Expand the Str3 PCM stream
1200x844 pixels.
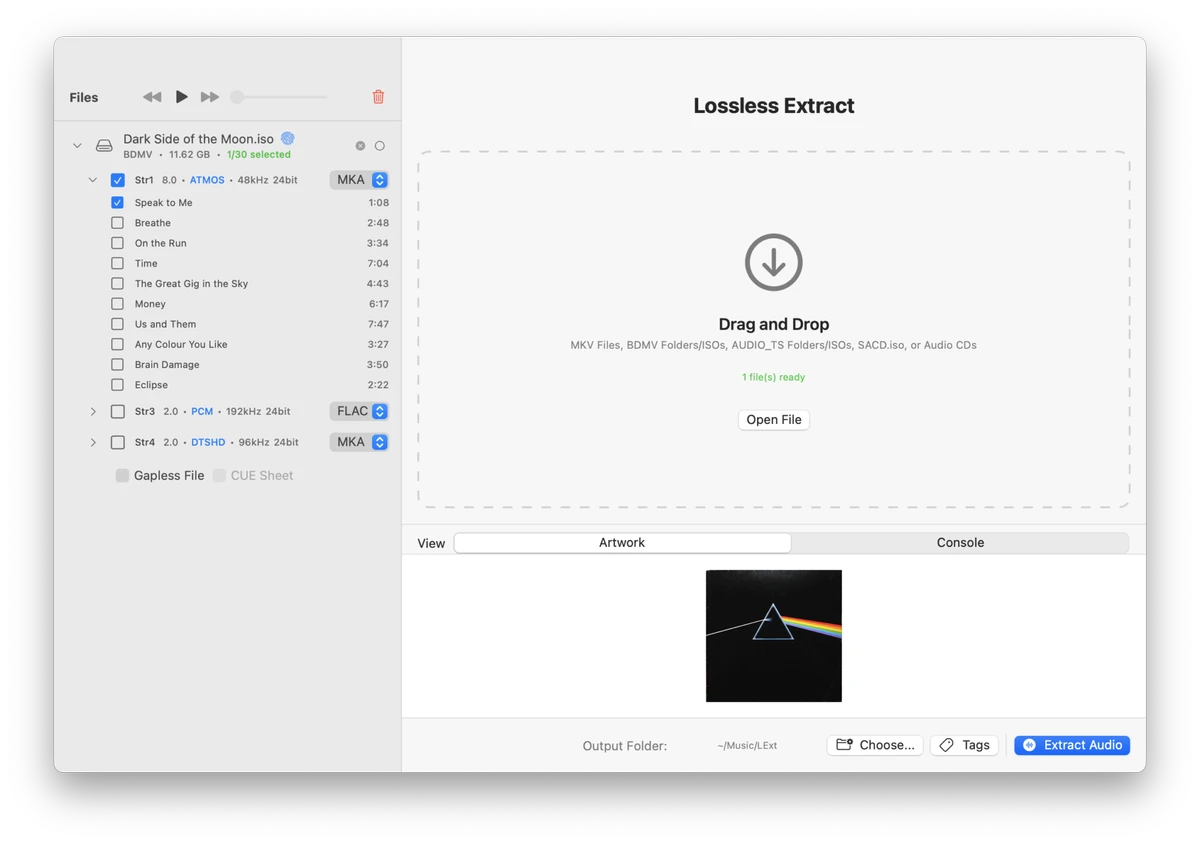[x=93, y=411]
